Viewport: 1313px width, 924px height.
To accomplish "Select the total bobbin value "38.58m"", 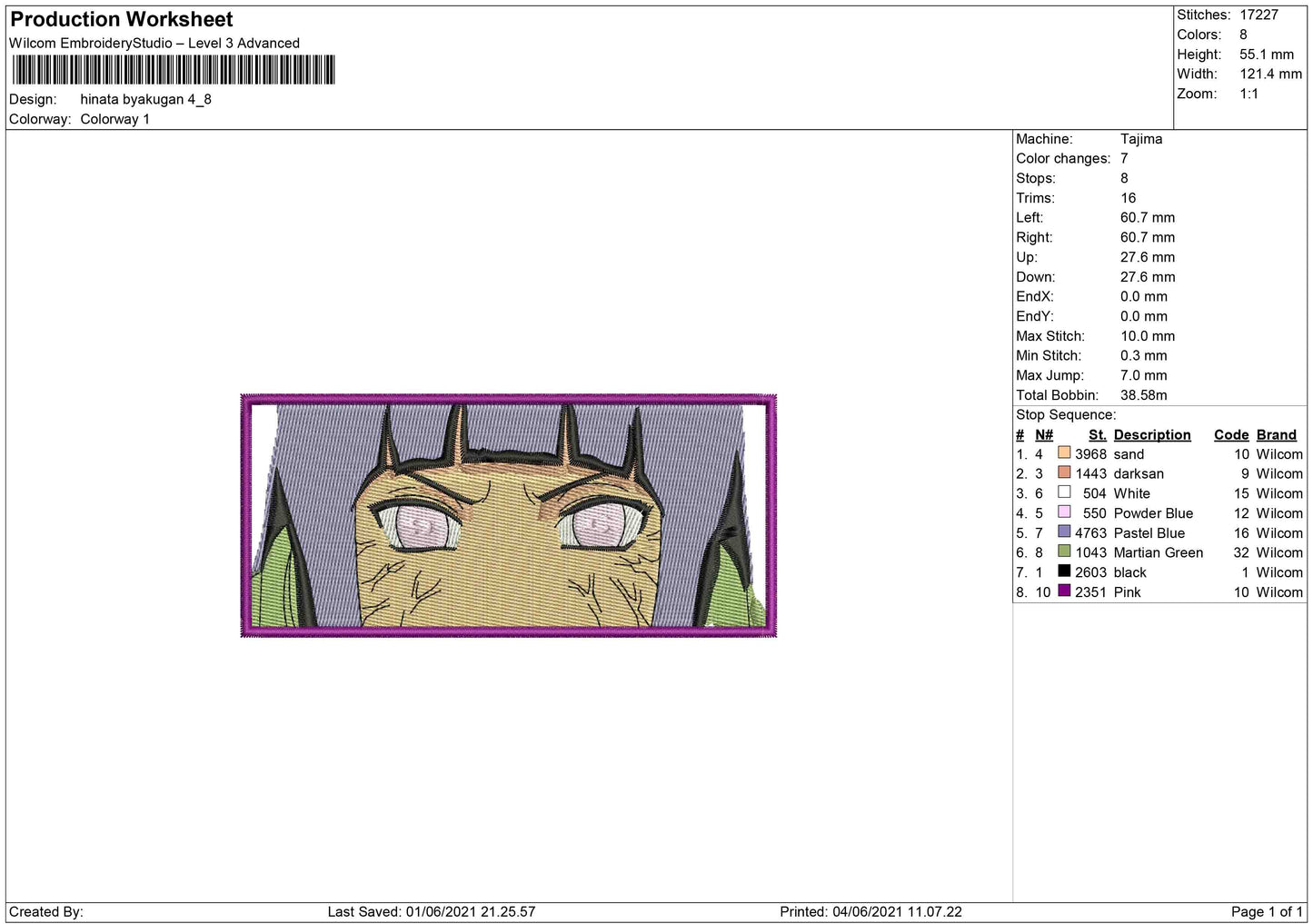I will (x=1144, y=395).
